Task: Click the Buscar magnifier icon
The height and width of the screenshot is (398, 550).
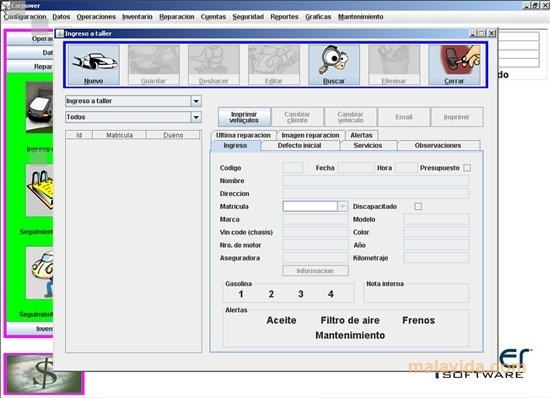Action: (334, 65)
